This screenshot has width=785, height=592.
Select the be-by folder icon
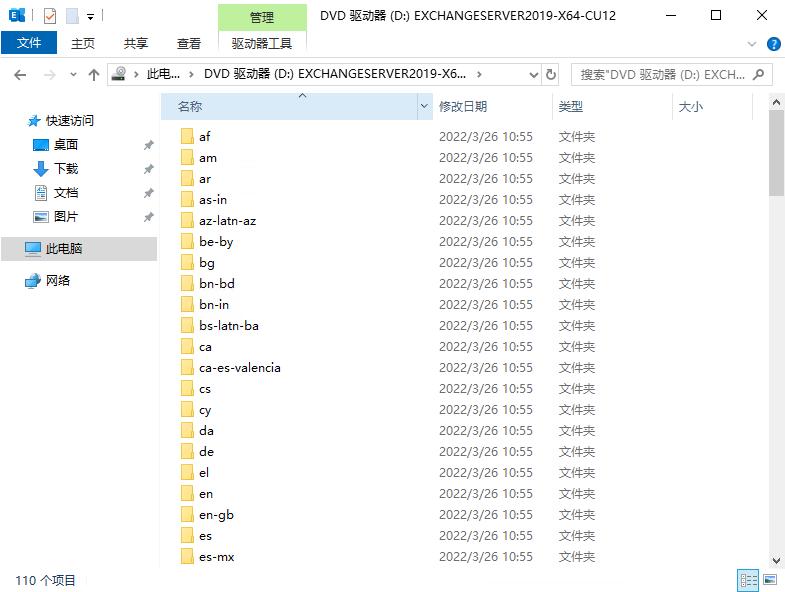point(187,241)
